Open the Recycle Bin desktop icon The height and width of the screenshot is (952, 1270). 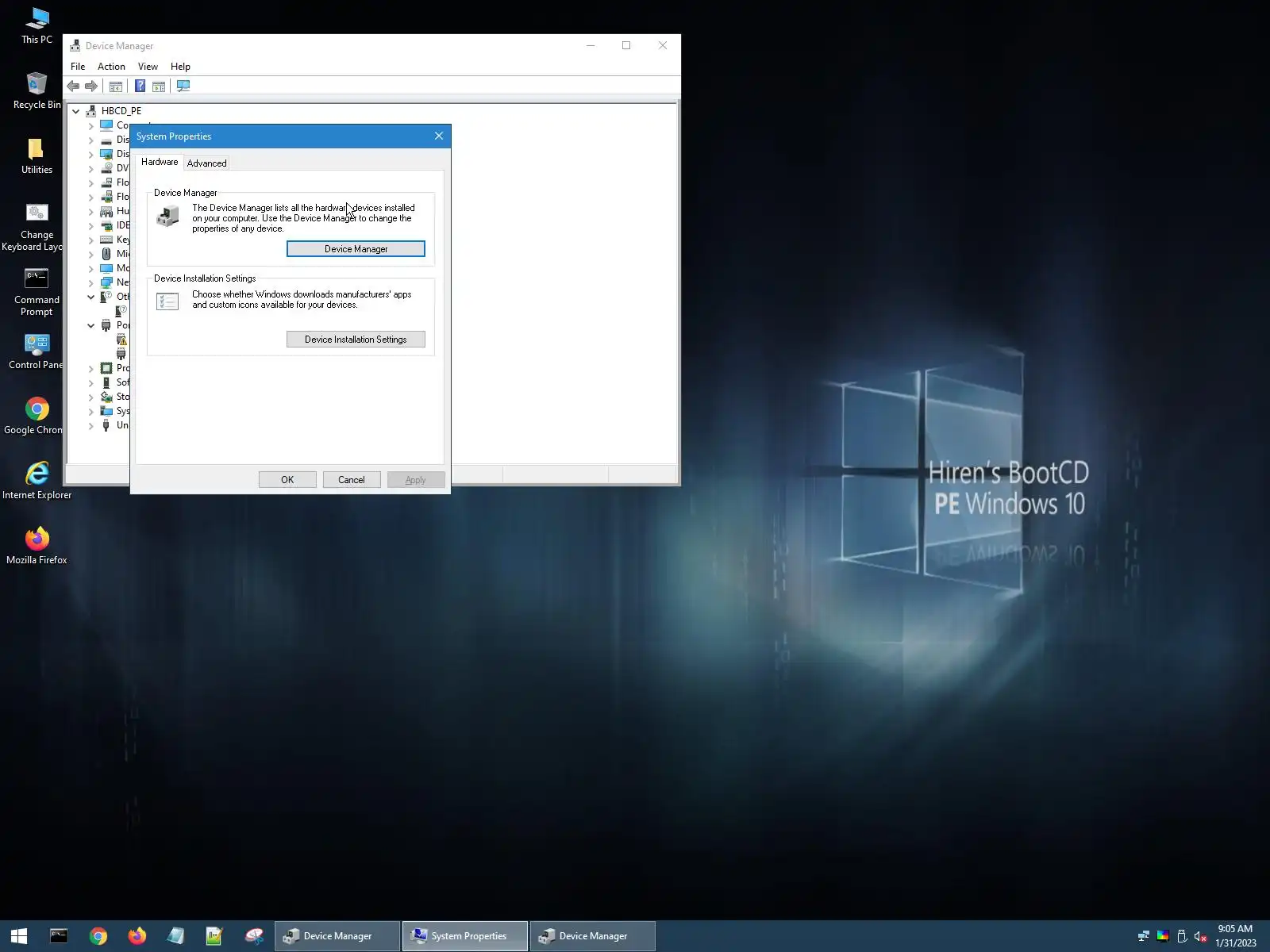(x=37, y=90)
